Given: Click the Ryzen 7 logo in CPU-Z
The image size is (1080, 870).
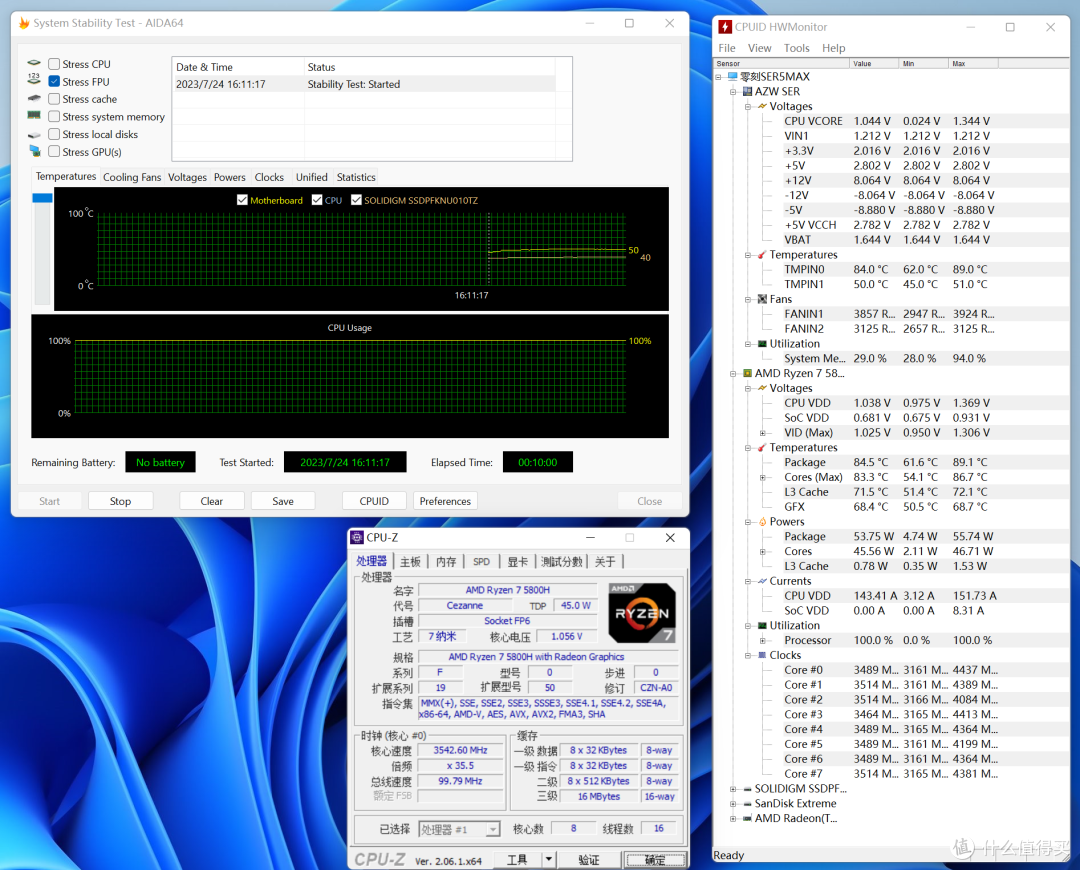Looking at the screenshot, I should pyautogui.click(x=642, y=612).
